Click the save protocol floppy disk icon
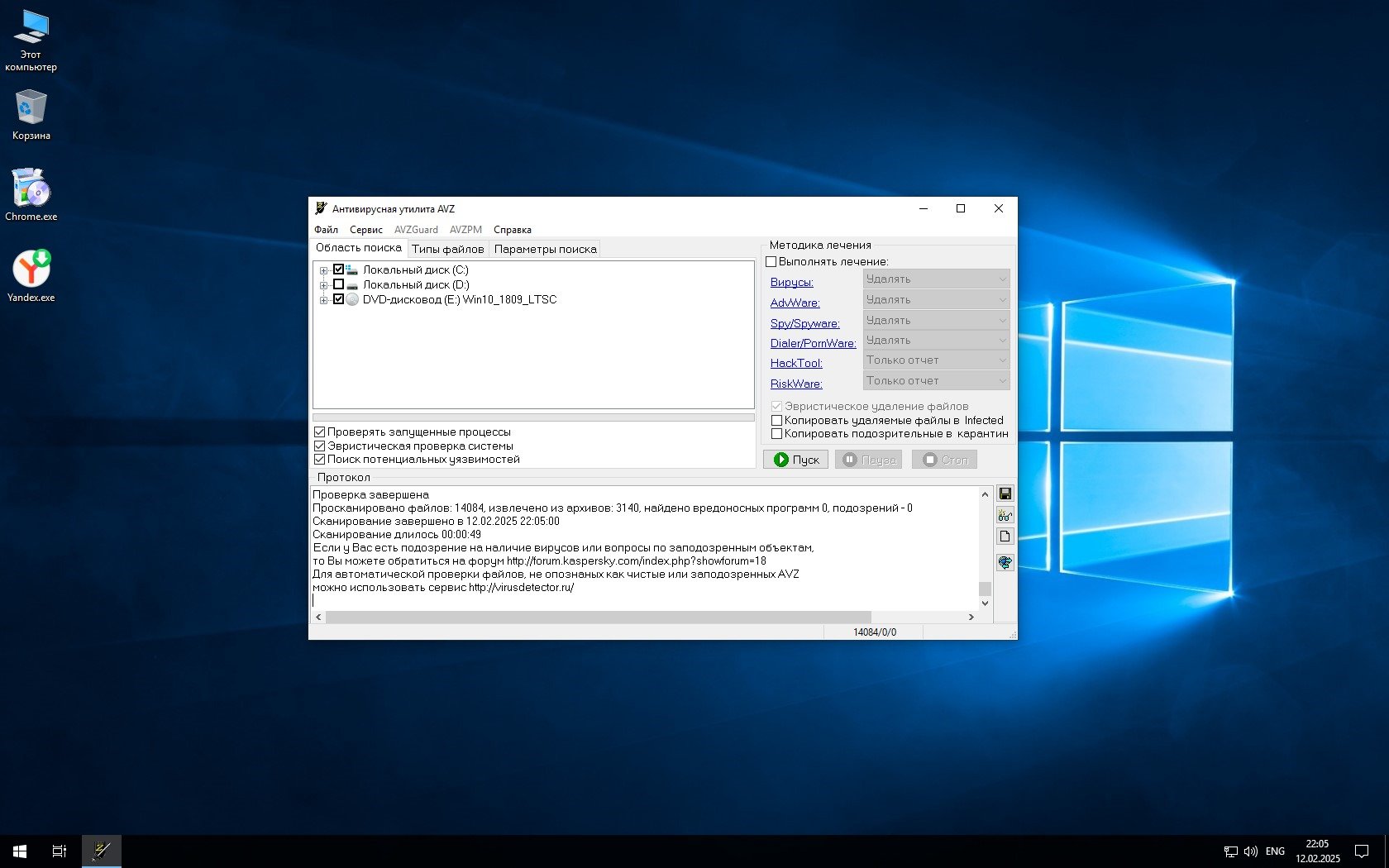 (1005, 494)
